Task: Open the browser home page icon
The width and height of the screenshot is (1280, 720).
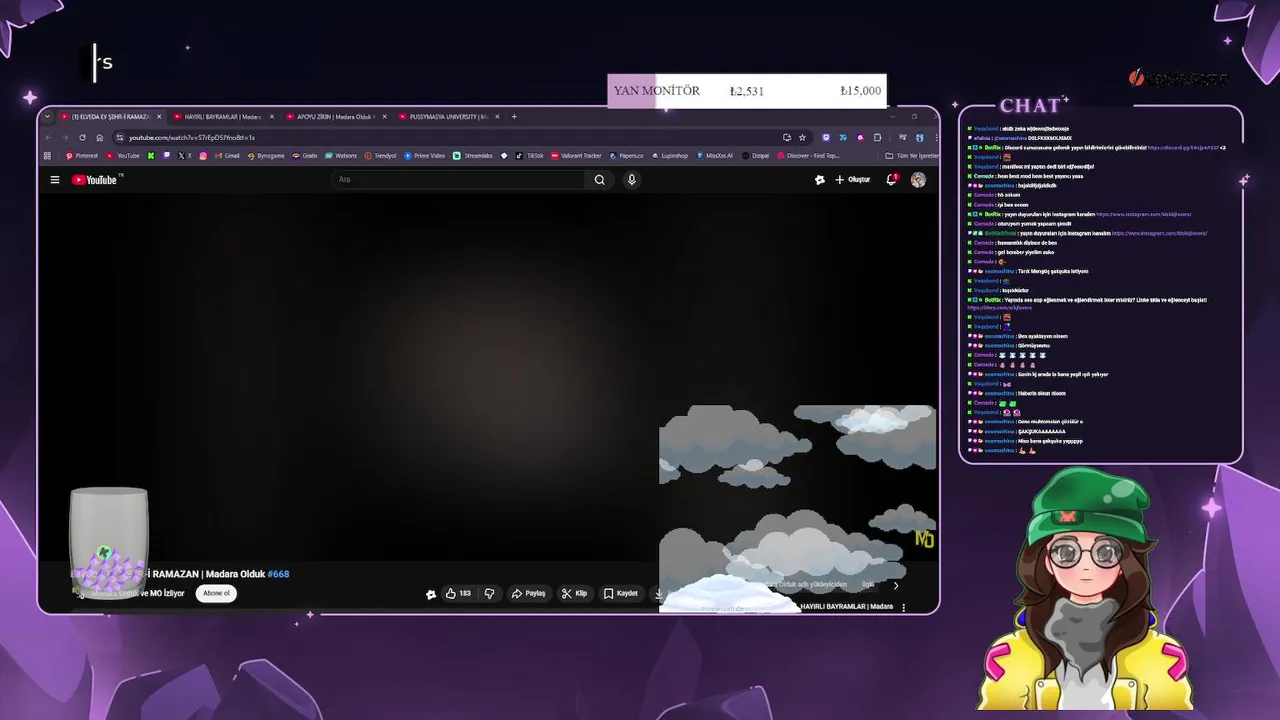Action: click(x=99, y=137)
